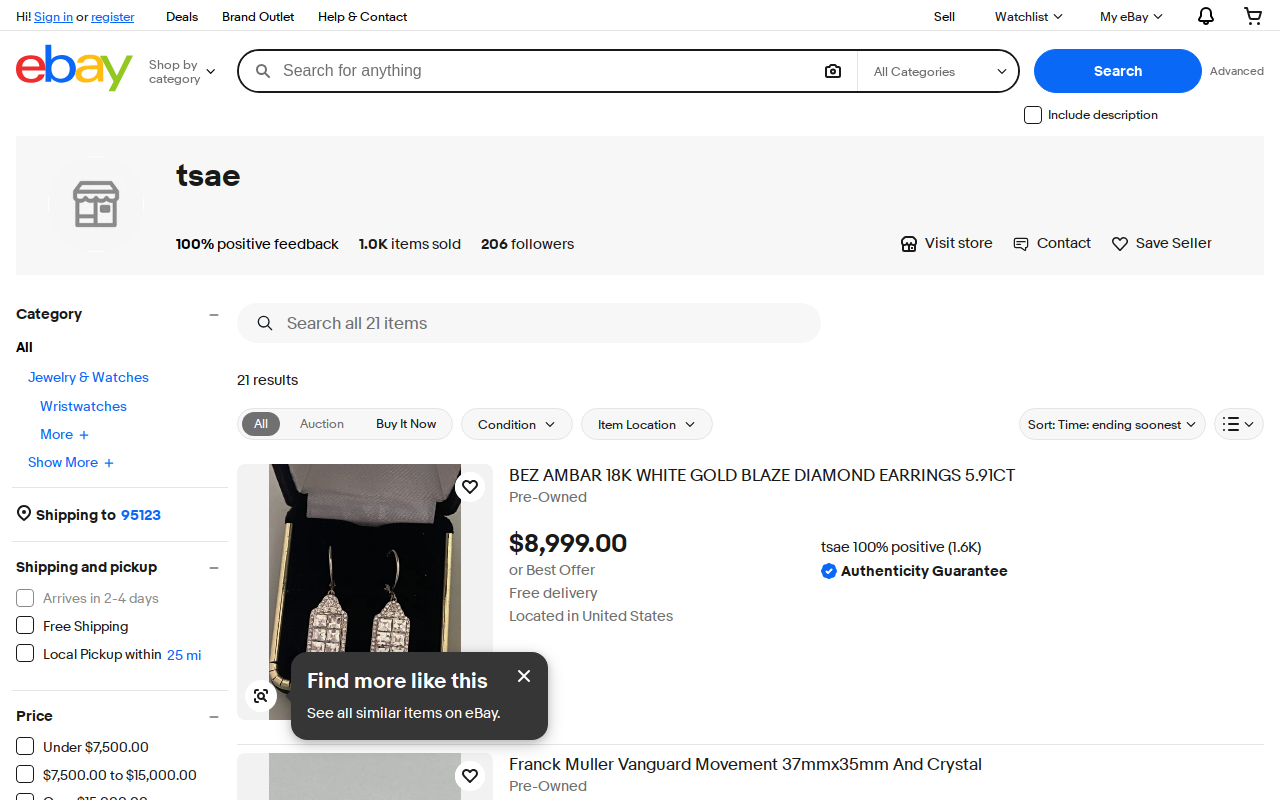
Task: Open the Sort: Time ending soonest dropdown
Action: click(1112, 424)
